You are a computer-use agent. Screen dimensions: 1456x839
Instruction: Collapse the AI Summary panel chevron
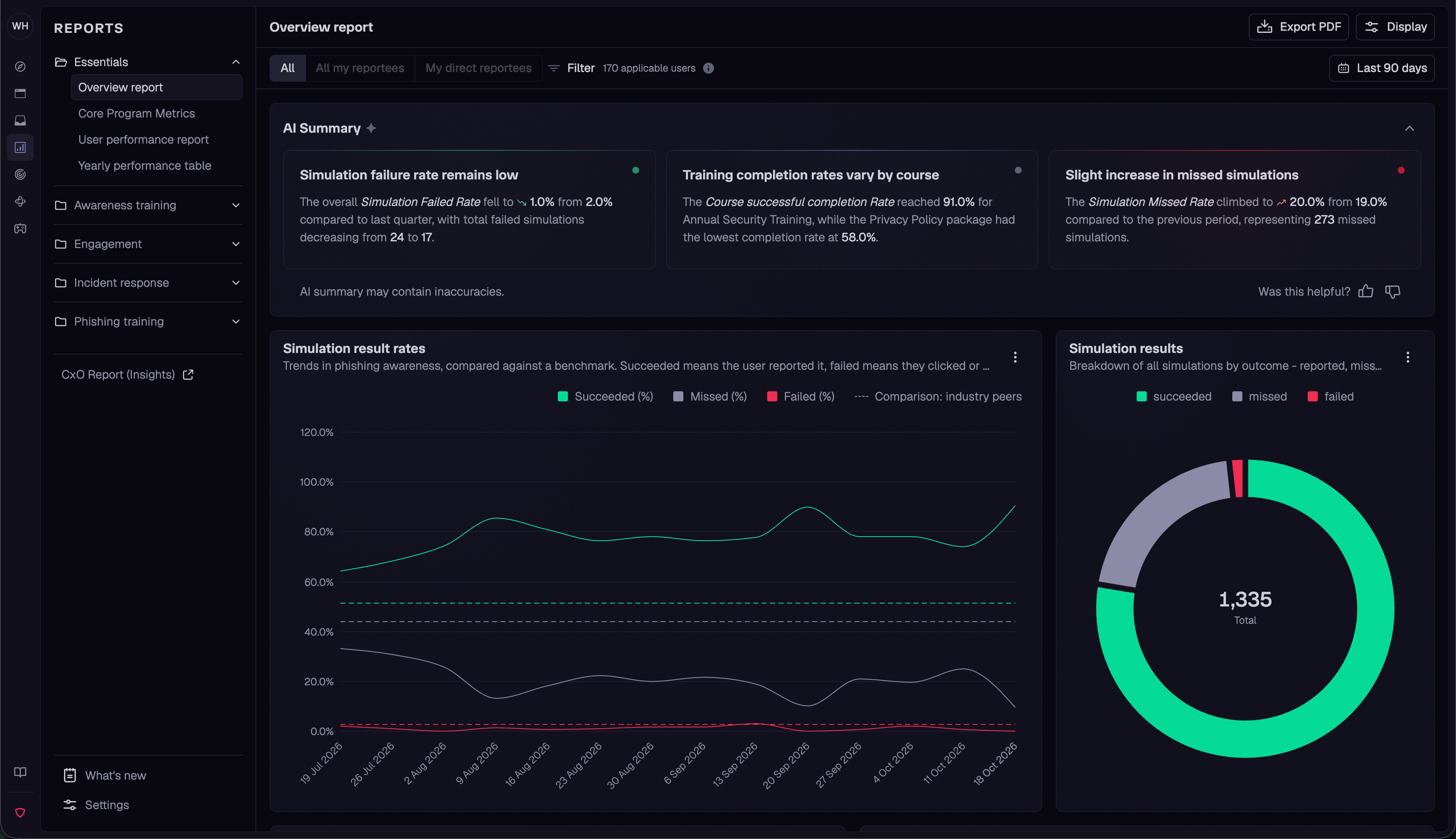[x=1409, y=128]
